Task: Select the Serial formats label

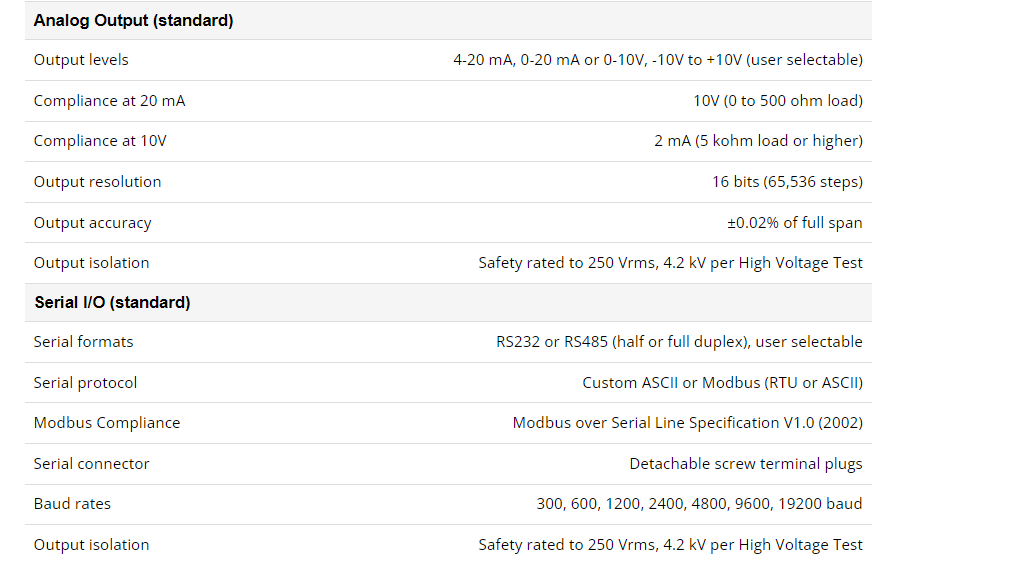Action: (x=83, y=342)
